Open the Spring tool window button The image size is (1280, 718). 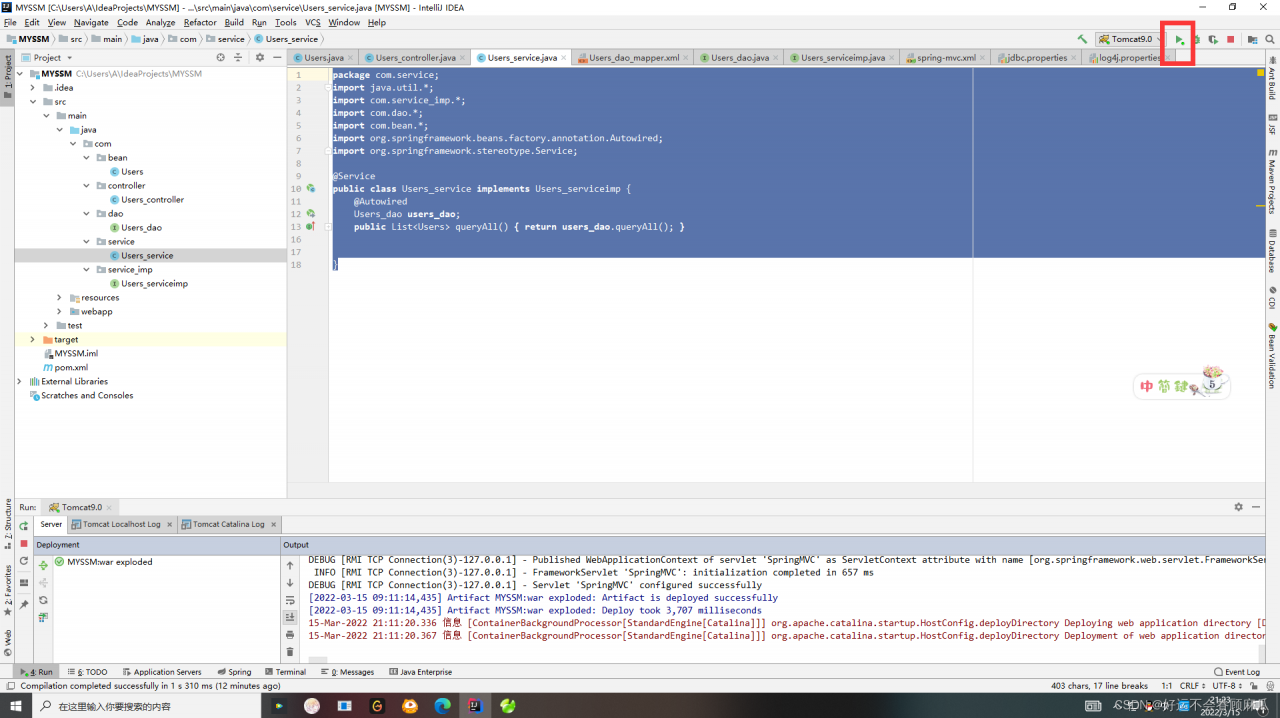235,672
